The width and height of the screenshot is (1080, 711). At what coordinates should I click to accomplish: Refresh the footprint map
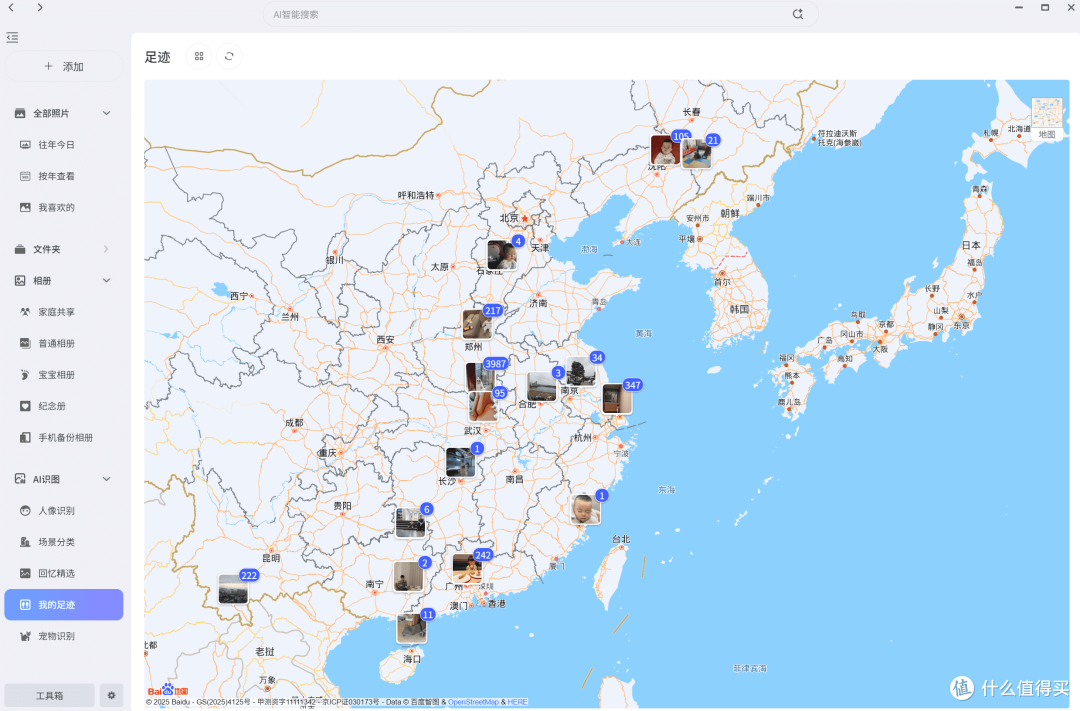(x=229, y=56)
